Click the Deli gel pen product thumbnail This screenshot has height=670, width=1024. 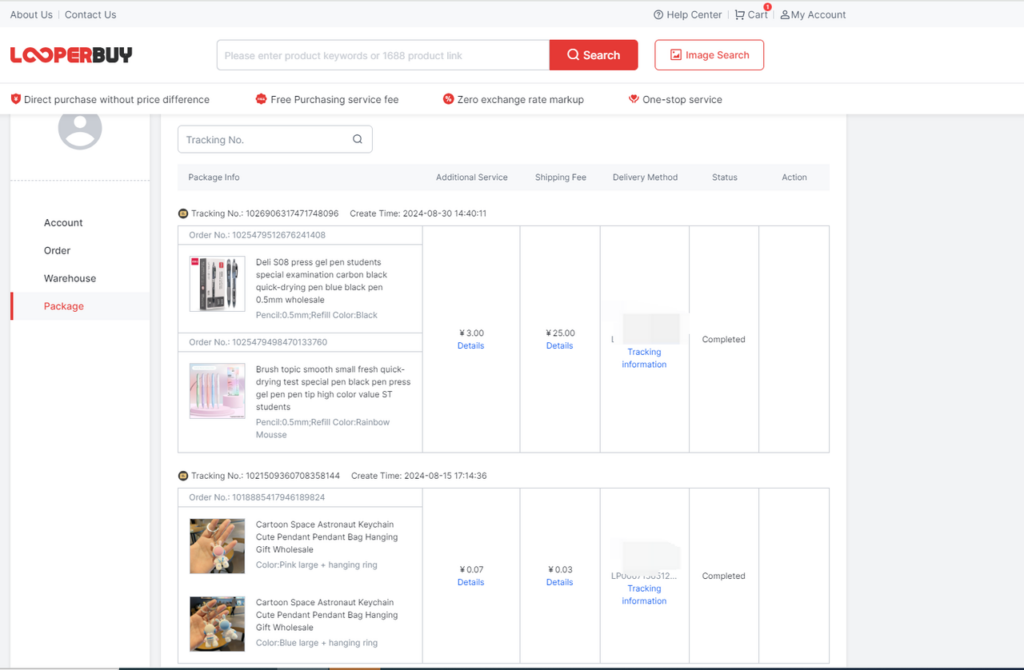point(216,284)
